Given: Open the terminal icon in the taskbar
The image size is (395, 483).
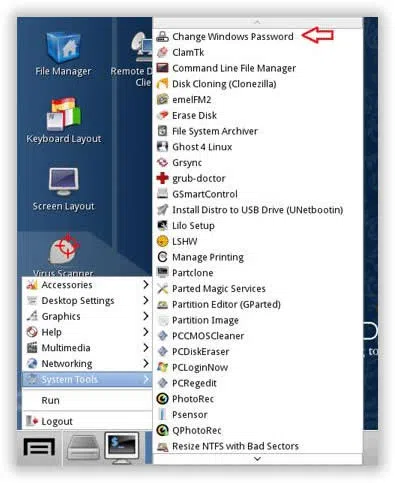Looking at the screenshot, I should tap(122, 447).
